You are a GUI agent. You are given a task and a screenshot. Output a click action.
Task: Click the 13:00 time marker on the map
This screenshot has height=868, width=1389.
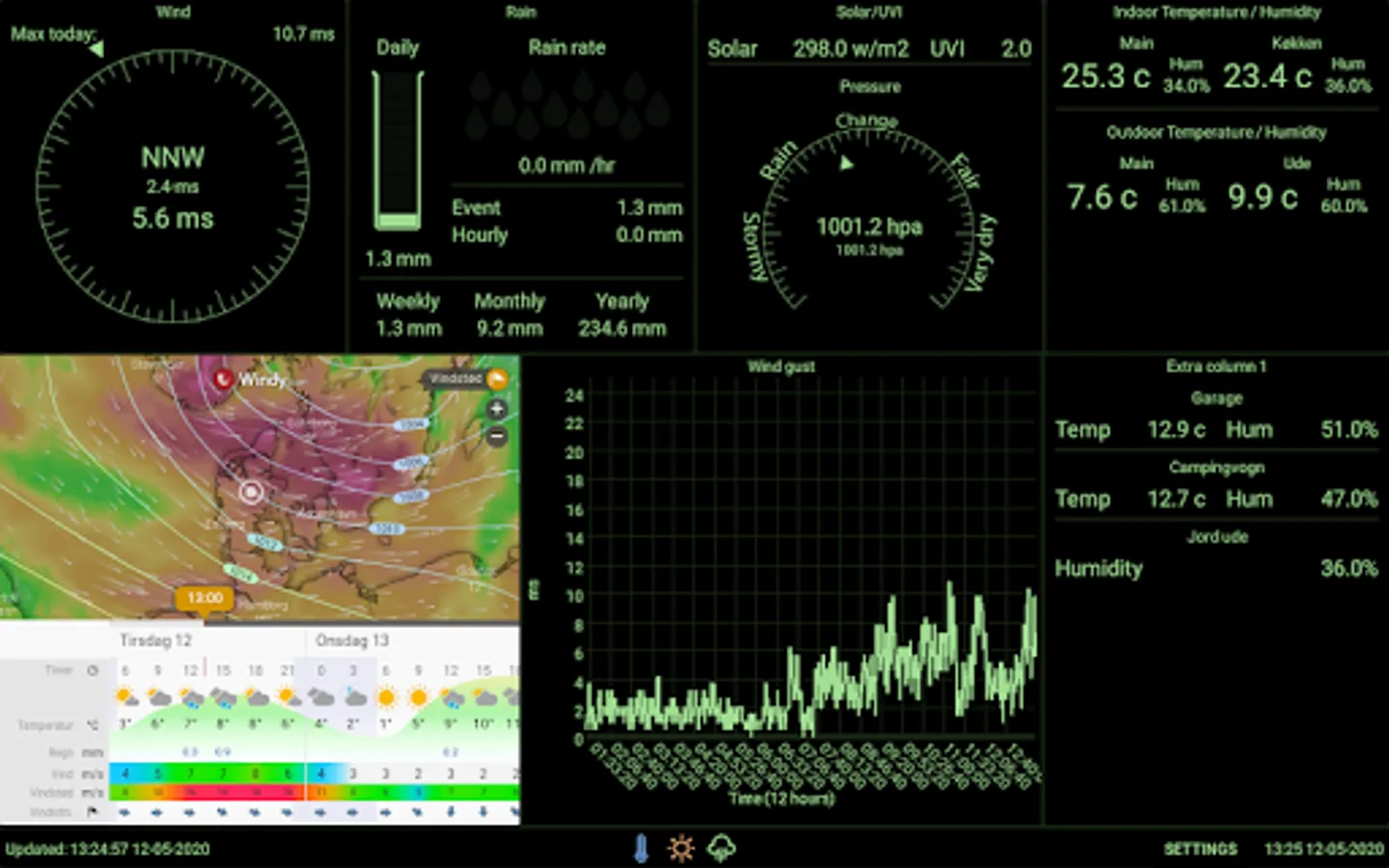pyautogui.click(x=204, y=598)
